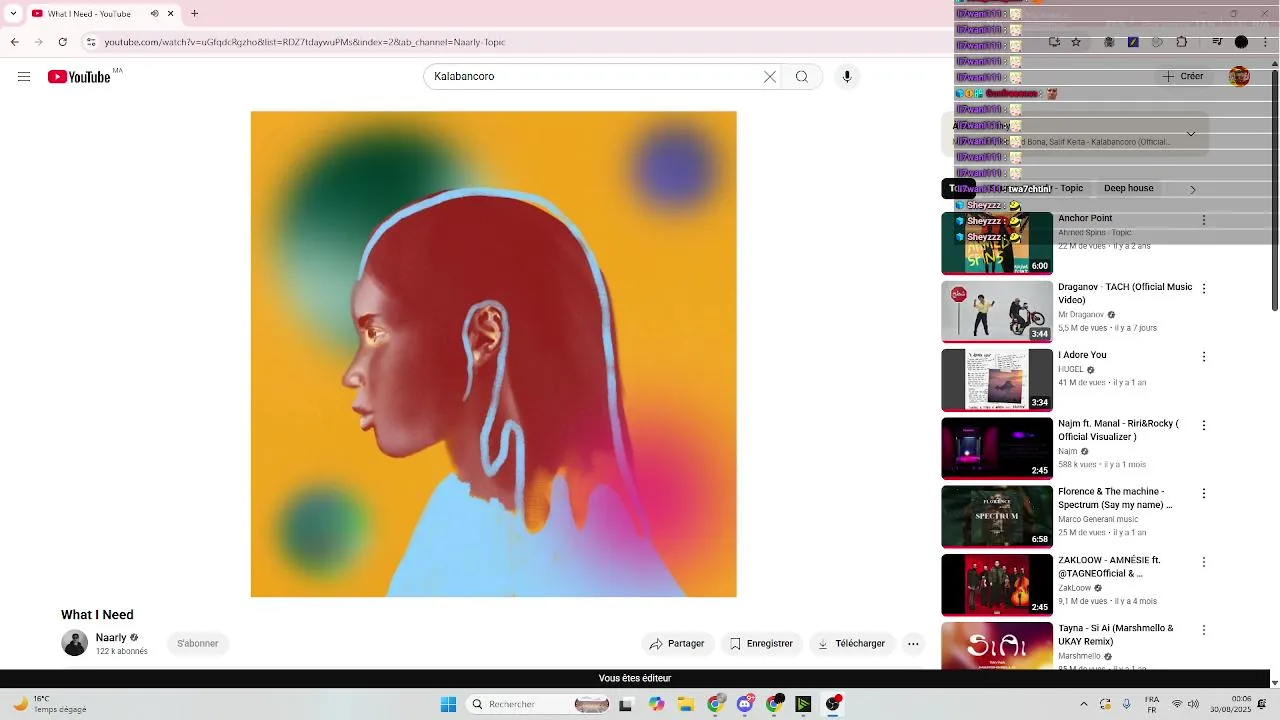Image resolution: width=1280 pixels, height=720 pixels.
Task: Open the Marshmello channel link
Action: (x=1081, y=657)
